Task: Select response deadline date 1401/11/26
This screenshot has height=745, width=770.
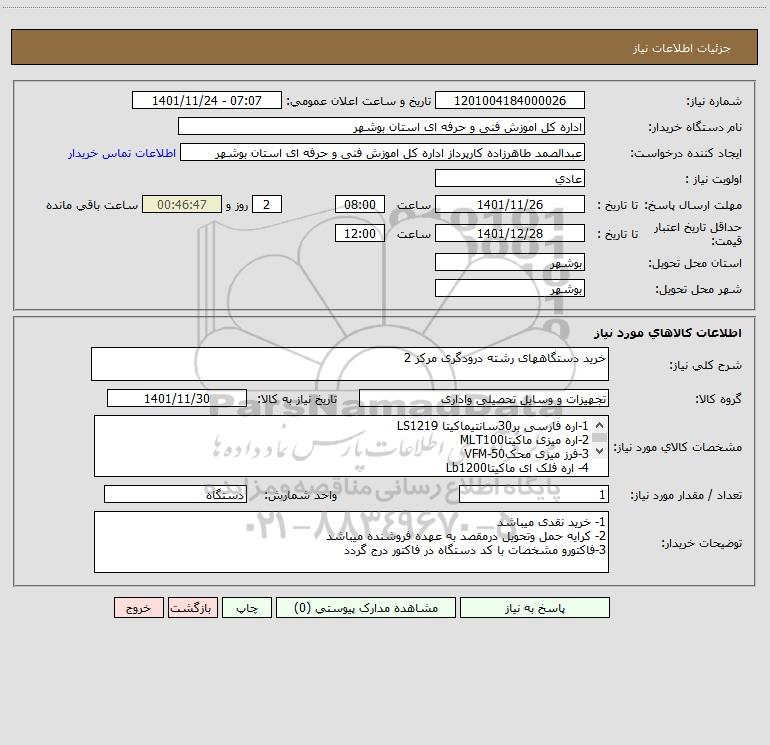Action: click(510, 204)
